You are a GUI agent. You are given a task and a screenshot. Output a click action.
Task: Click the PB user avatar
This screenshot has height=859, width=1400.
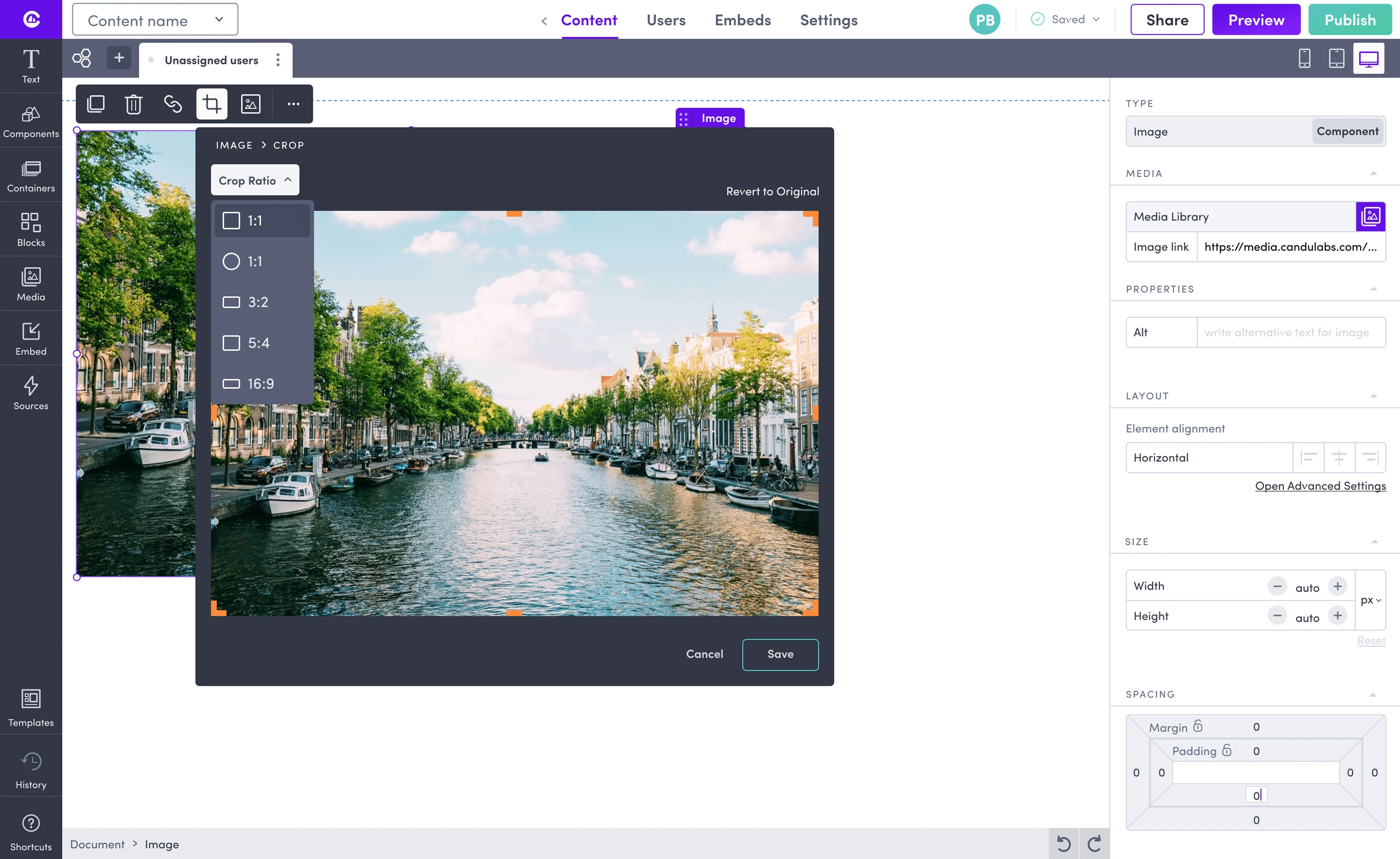985,20
